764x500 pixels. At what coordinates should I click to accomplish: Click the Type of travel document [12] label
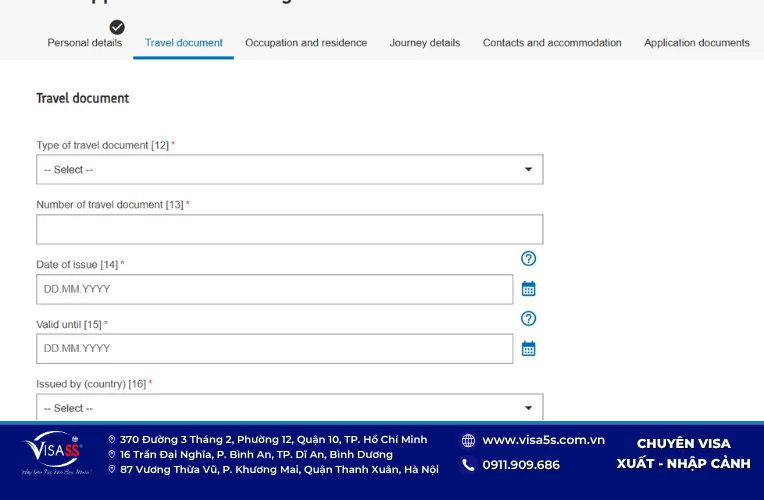point(103,145)
